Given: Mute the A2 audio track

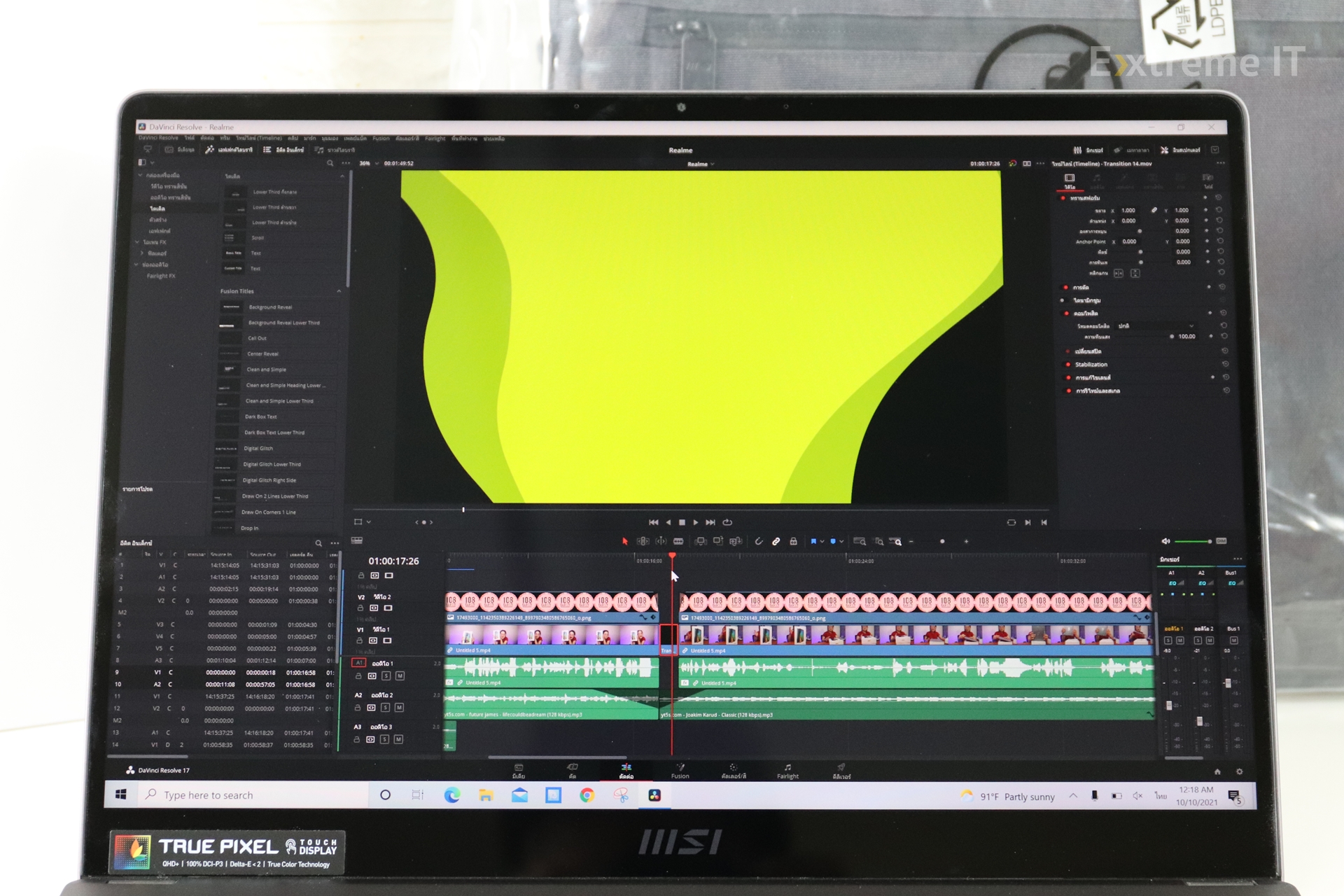Looking at the screenshot, I should click(x=399, y=708).
